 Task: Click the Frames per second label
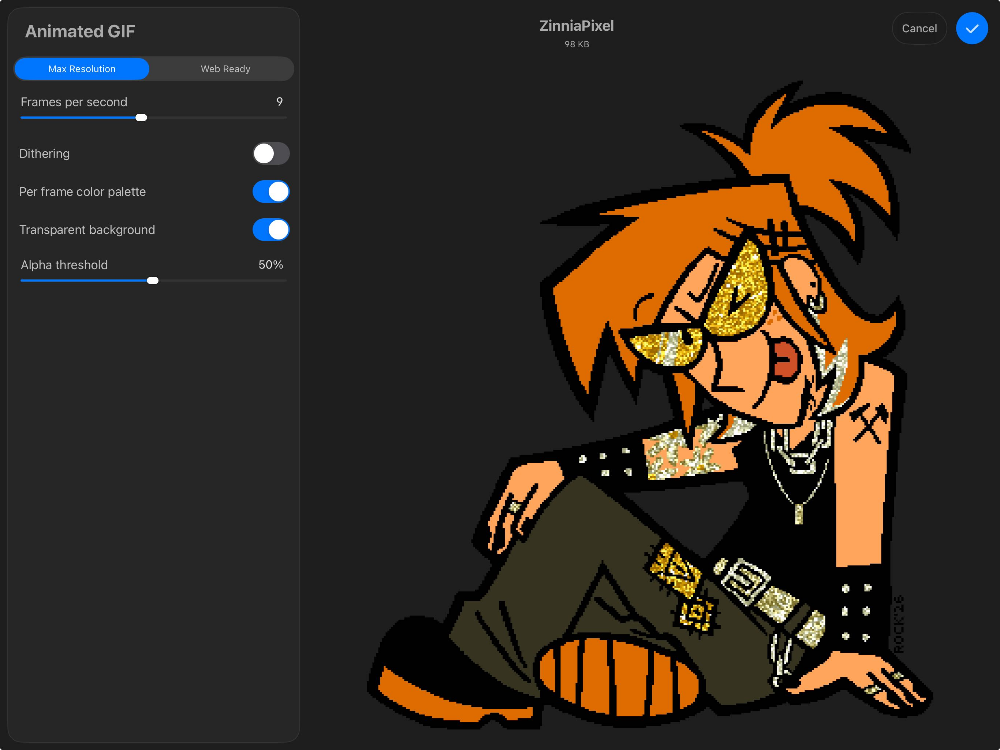[74, 102]
